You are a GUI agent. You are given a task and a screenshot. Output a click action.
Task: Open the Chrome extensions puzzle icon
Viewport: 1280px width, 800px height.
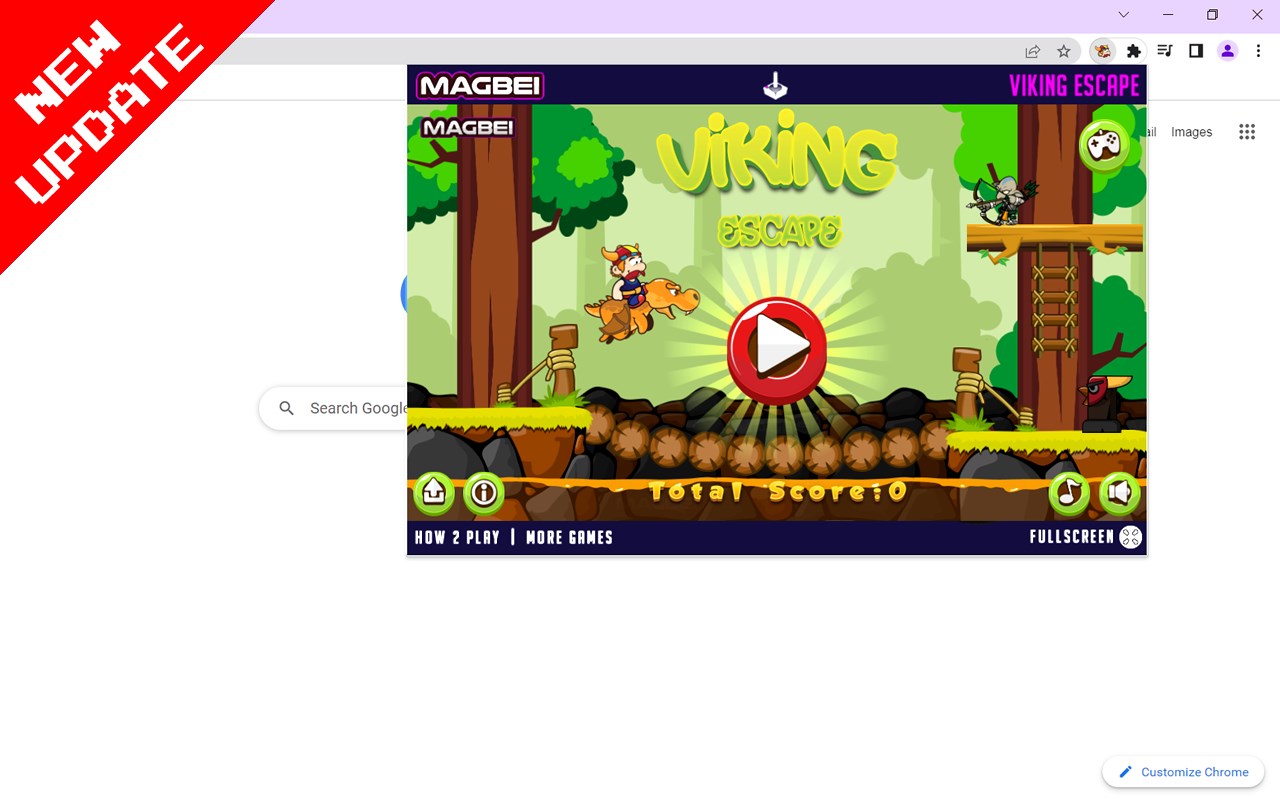(1133, 51)
